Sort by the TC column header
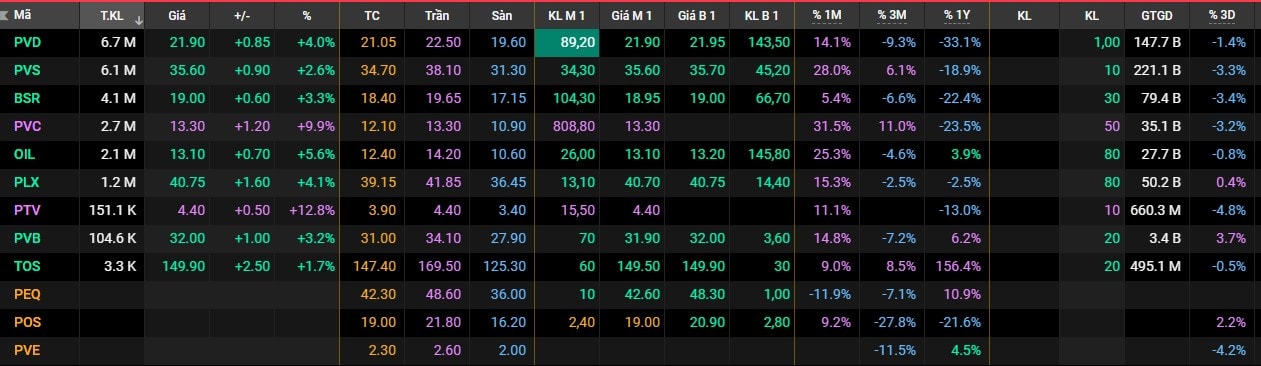This screenshot has width=1261, height=366. (x=372, y=17)
